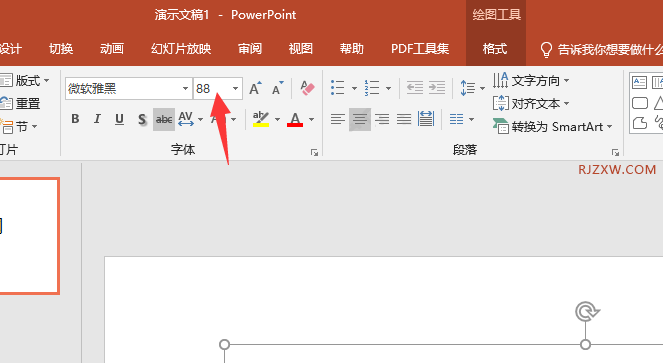Justify the text
This screenshot has width=663, height=363.
click(x=404, y=119)
